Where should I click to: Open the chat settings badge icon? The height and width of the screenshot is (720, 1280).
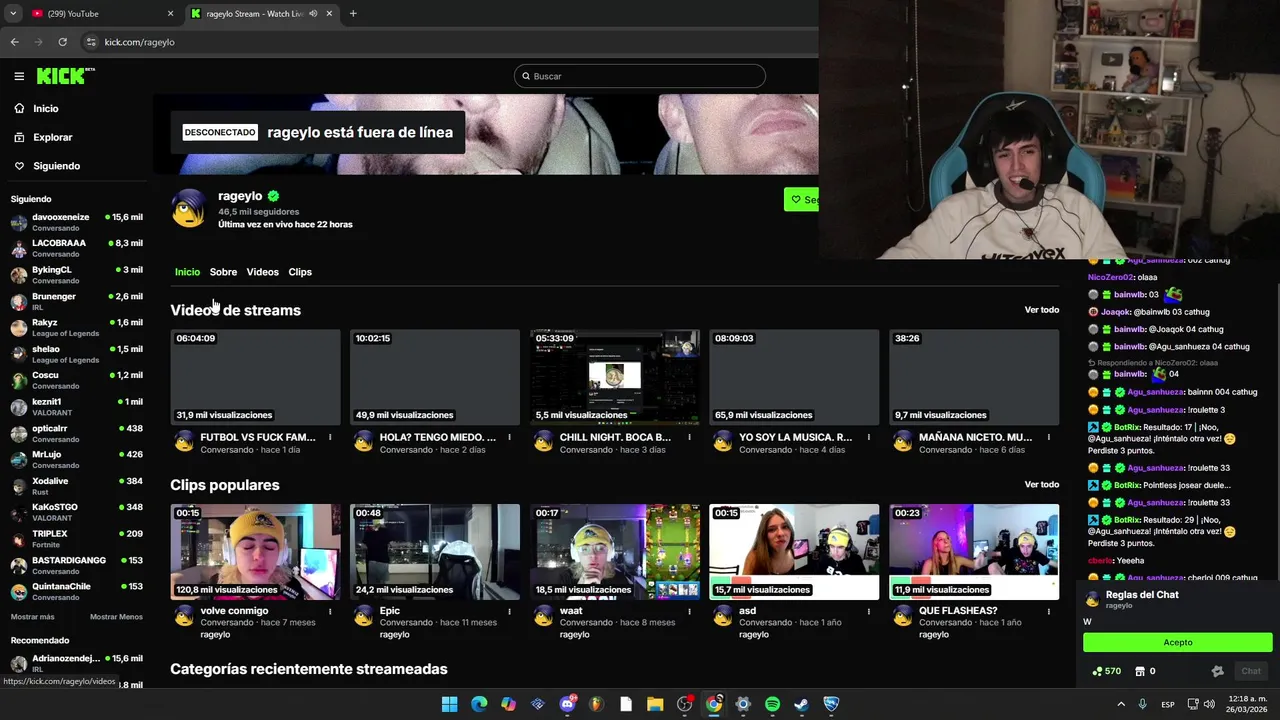tap(1217, 671)
